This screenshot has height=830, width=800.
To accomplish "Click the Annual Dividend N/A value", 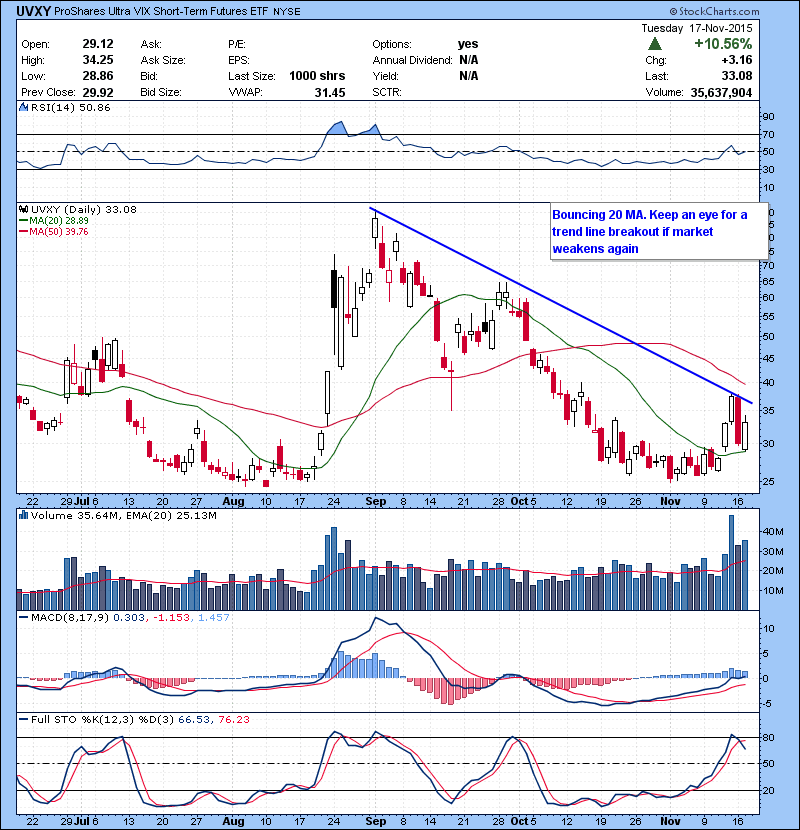I will [469, 60].
